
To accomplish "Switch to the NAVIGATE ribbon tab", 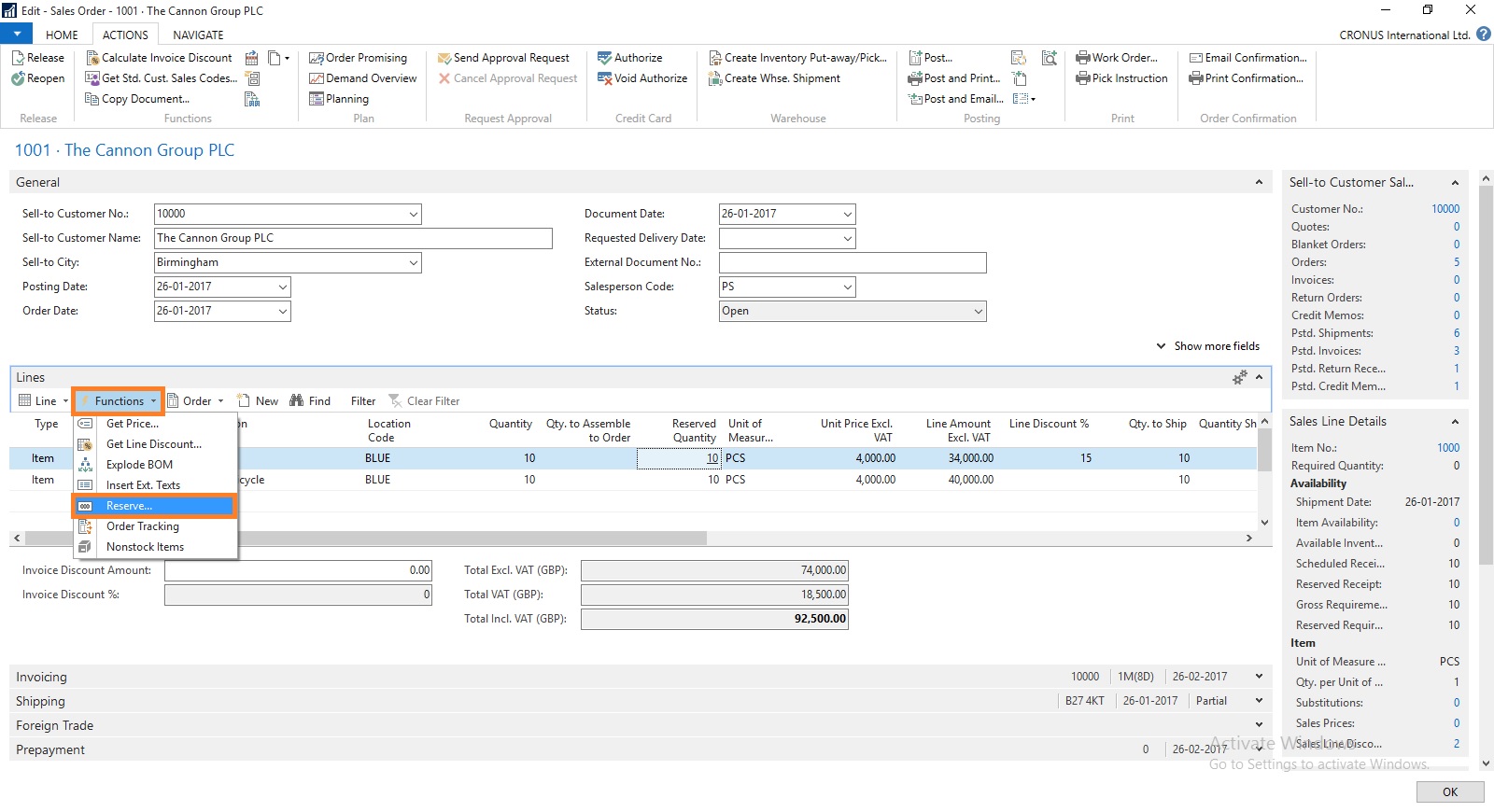I will pos(198,35).
